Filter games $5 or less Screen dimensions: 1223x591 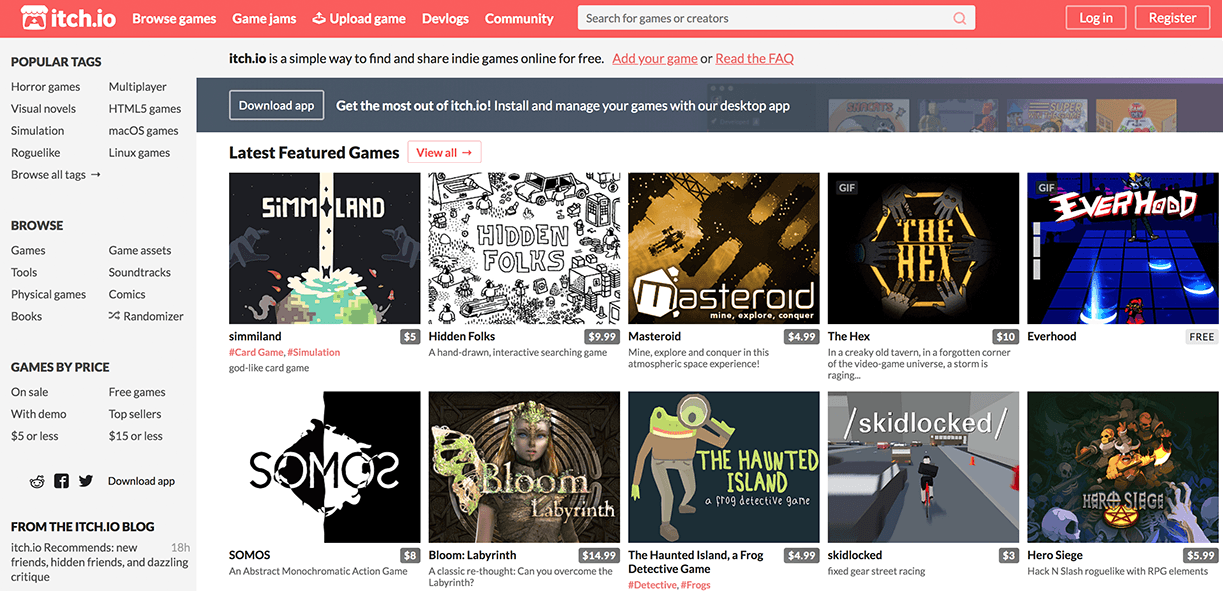(34, 436)
